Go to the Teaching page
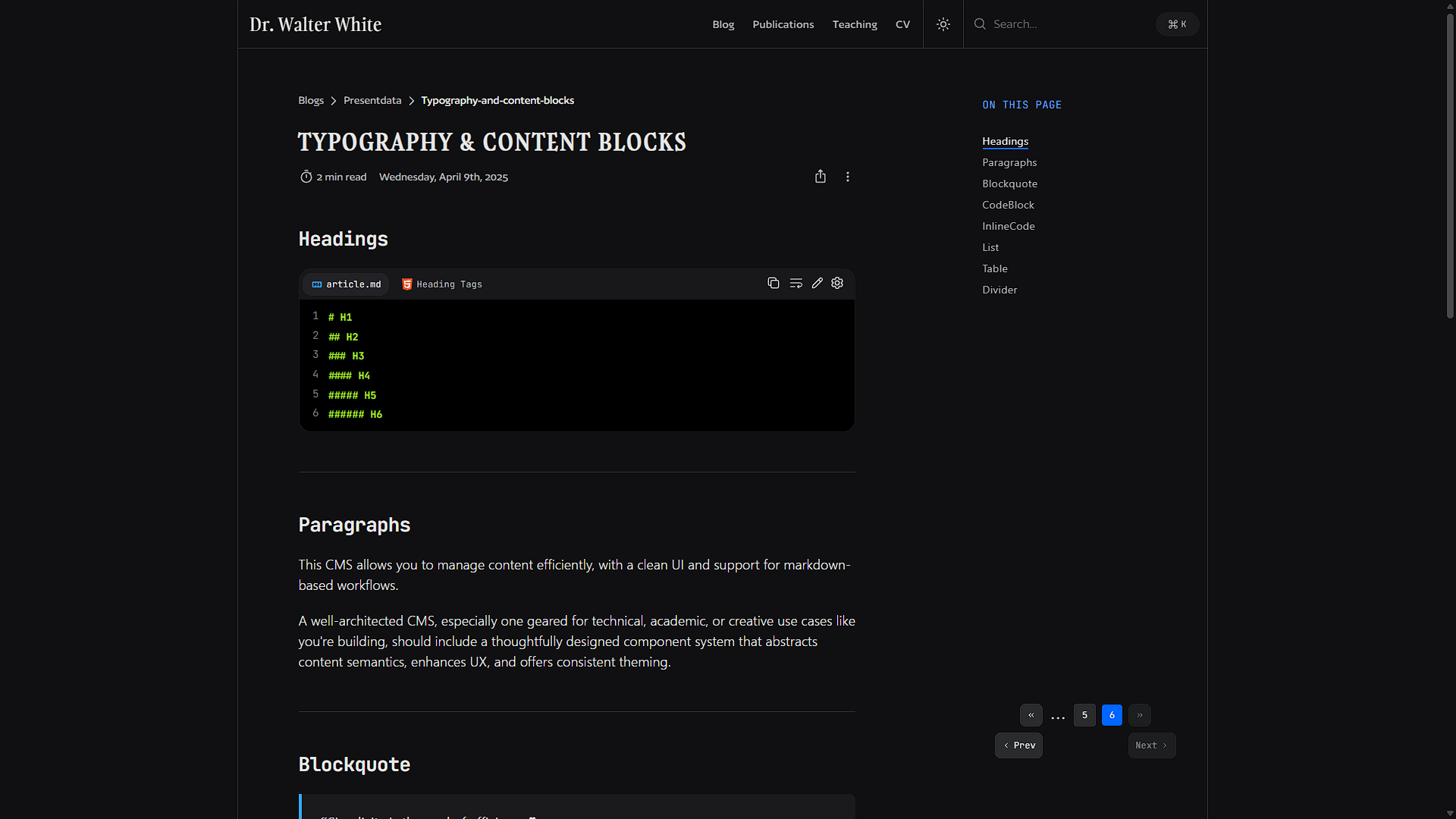1456x819 pixels. pos(855,24)
